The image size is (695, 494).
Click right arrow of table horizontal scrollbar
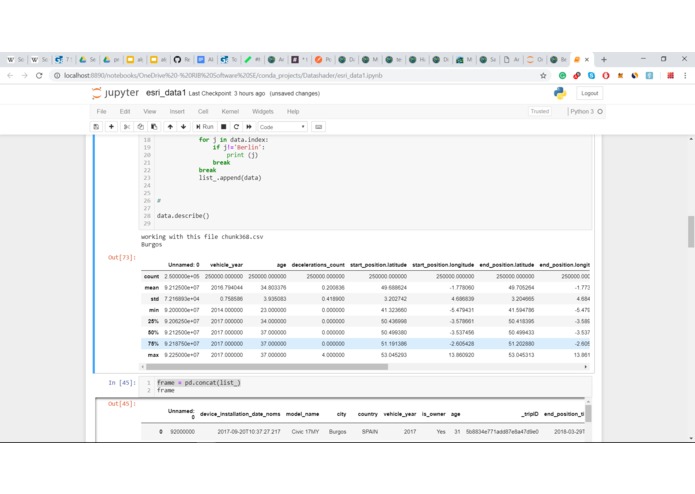(x=586, y=367)
